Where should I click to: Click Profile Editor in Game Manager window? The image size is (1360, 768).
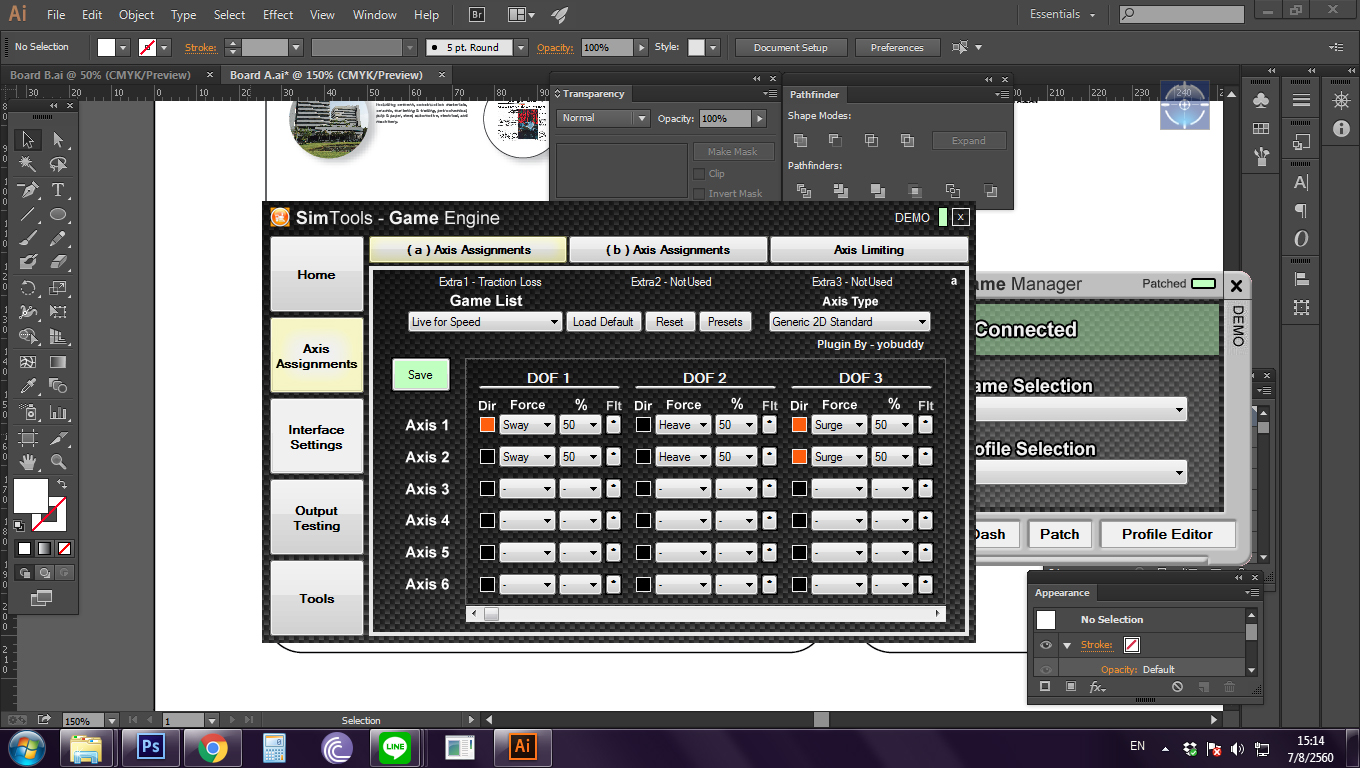[1167, 534]
